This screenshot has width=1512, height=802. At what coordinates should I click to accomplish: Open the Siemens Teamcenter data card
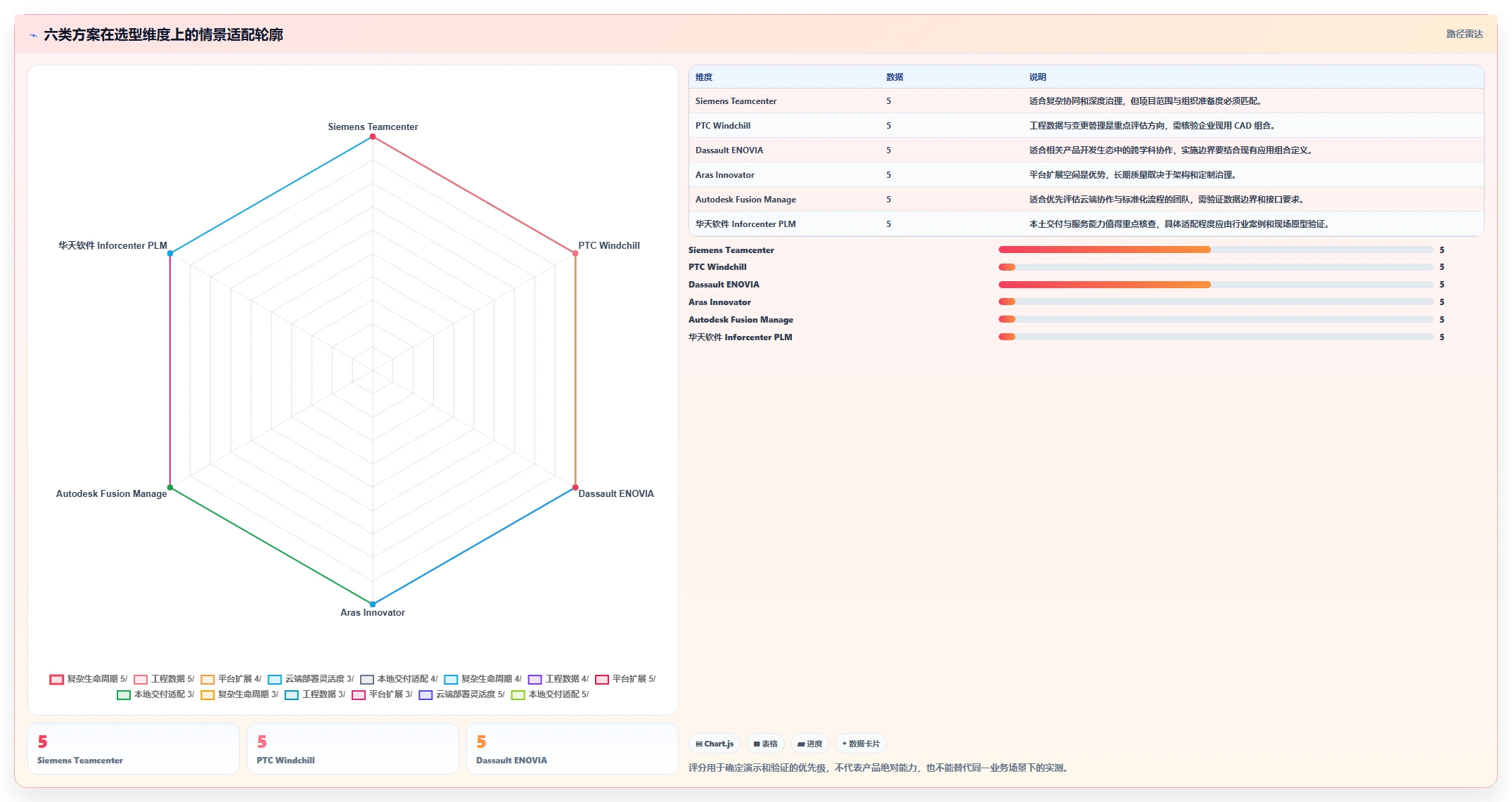coord(134,749)
